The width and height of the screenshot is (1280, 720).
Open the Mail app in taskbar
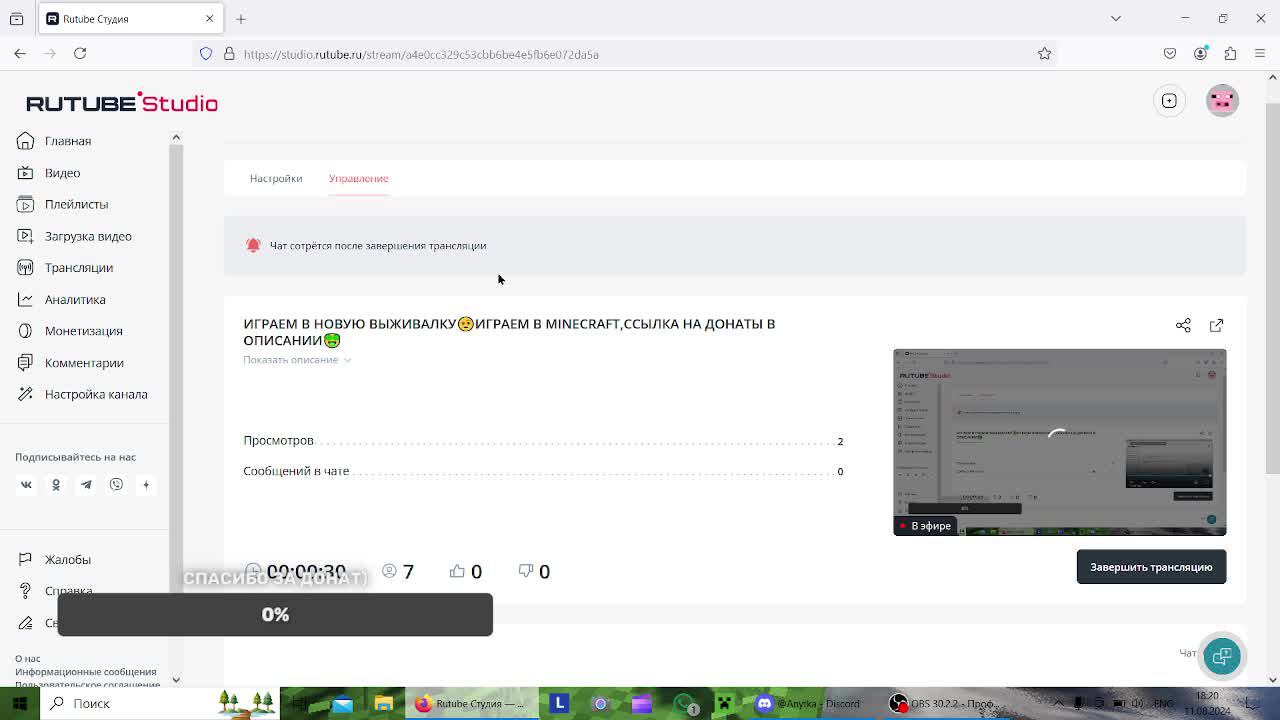click(x=342, y=703)
